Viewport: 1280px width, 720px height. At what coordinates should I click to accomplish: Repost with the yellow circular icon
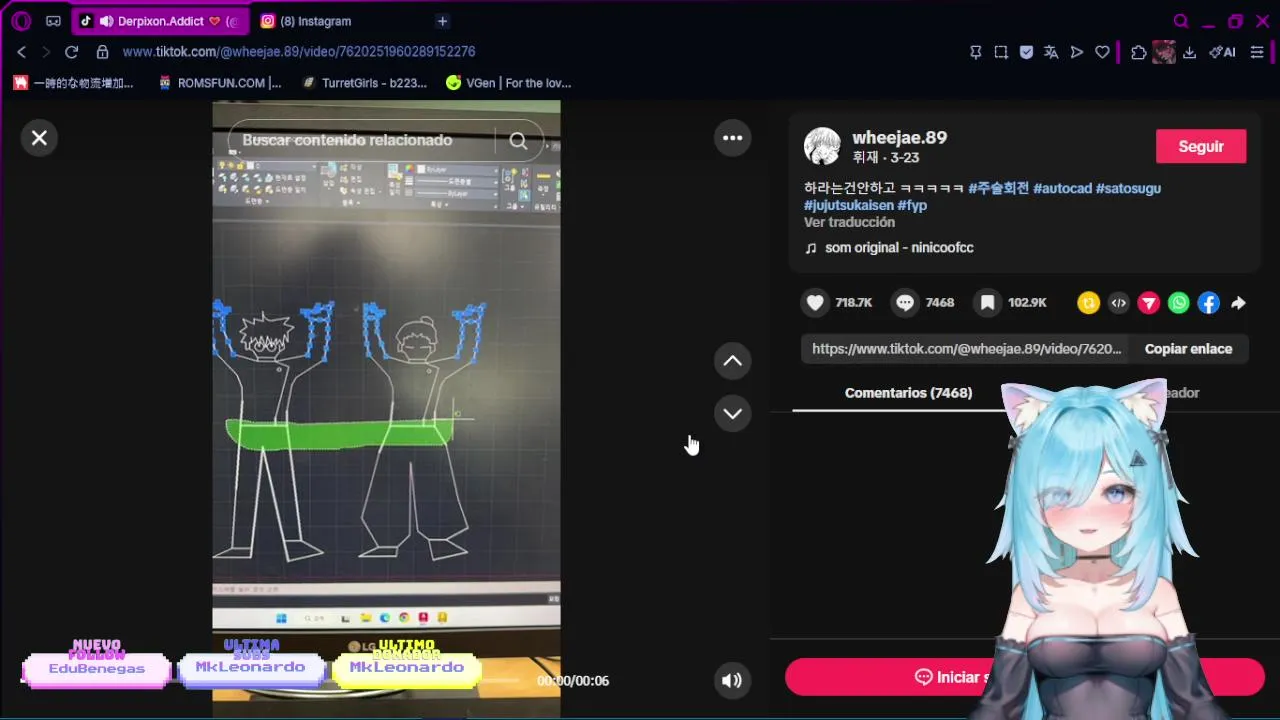[x=1088, y=303]
